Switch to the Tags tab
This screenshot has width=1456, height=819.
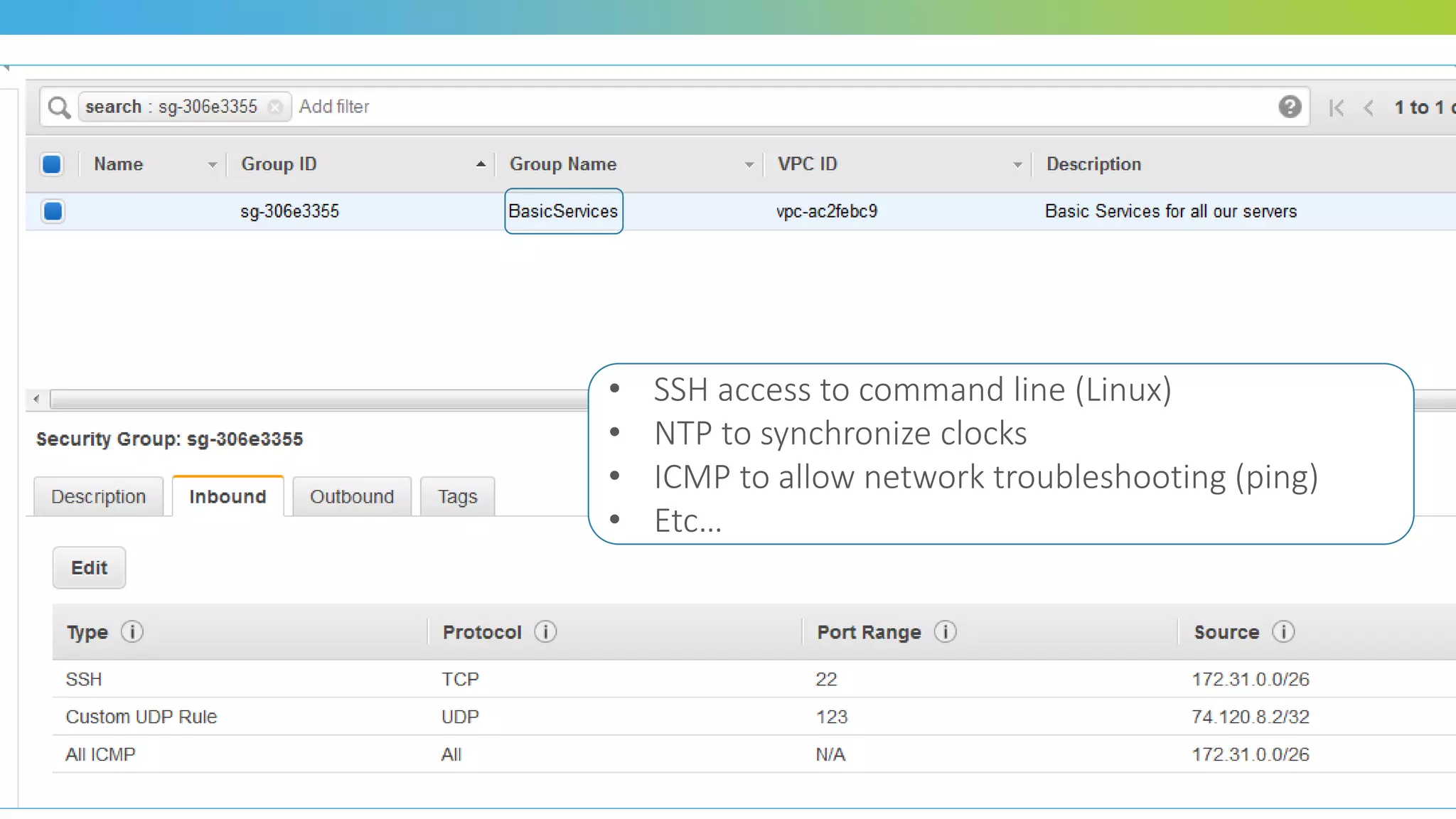click(457, 496)
